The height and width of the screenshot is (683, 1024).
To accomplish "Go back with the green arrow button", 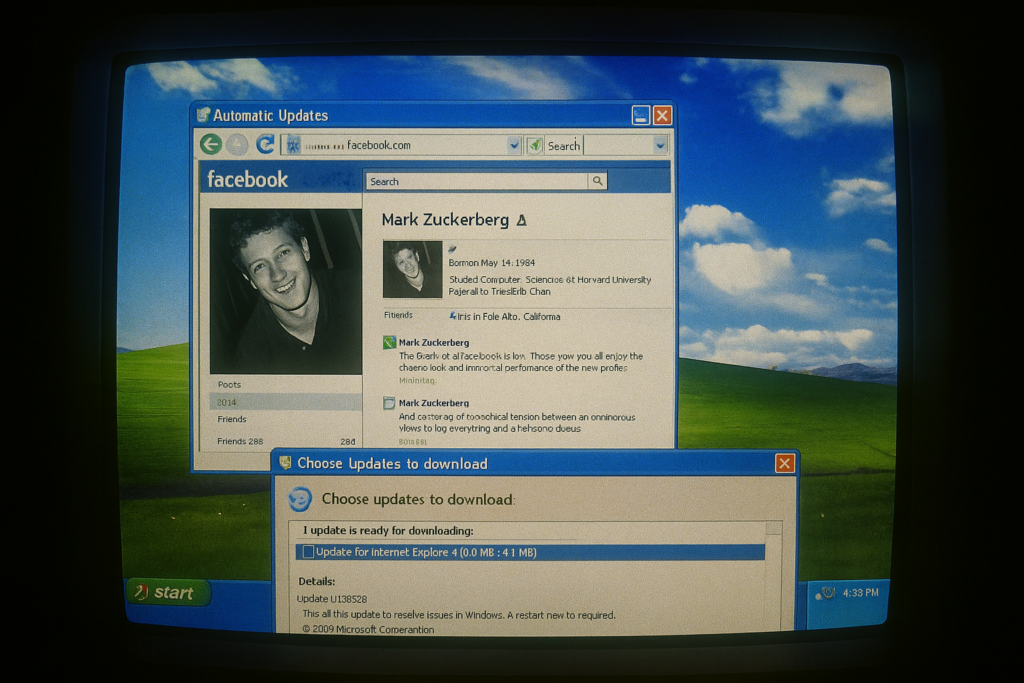I will click(x=211, y=144).
